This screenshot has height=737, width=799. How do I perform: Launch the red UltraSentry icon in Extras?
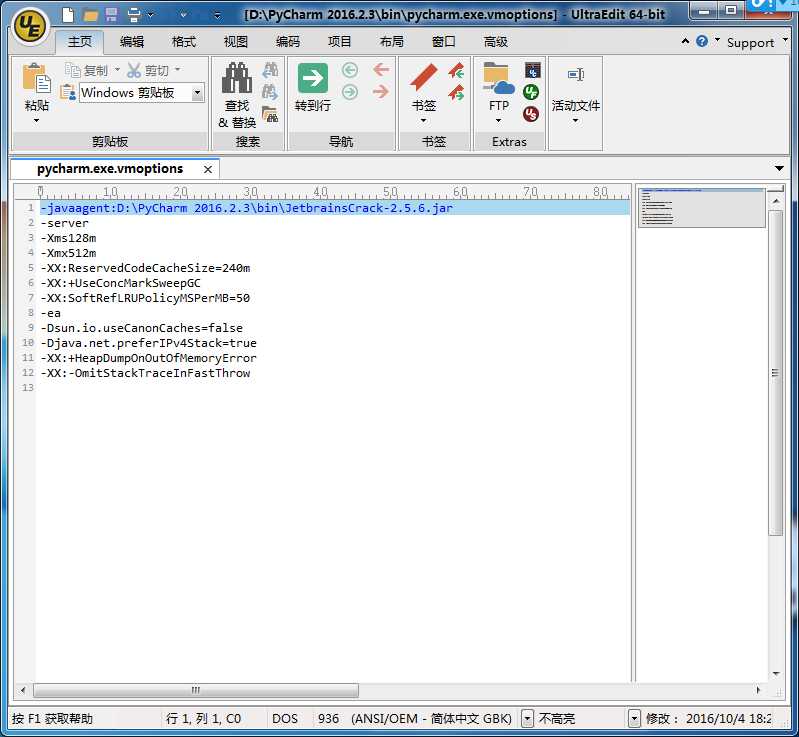click(531, 114)
